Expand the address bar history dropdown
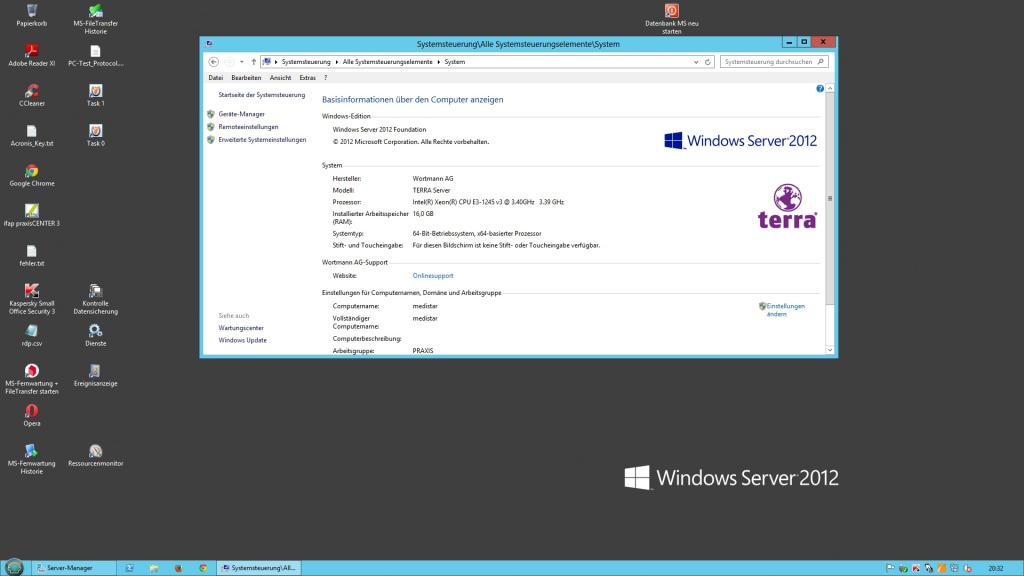 pyautogui.click(x=696, y=62)
